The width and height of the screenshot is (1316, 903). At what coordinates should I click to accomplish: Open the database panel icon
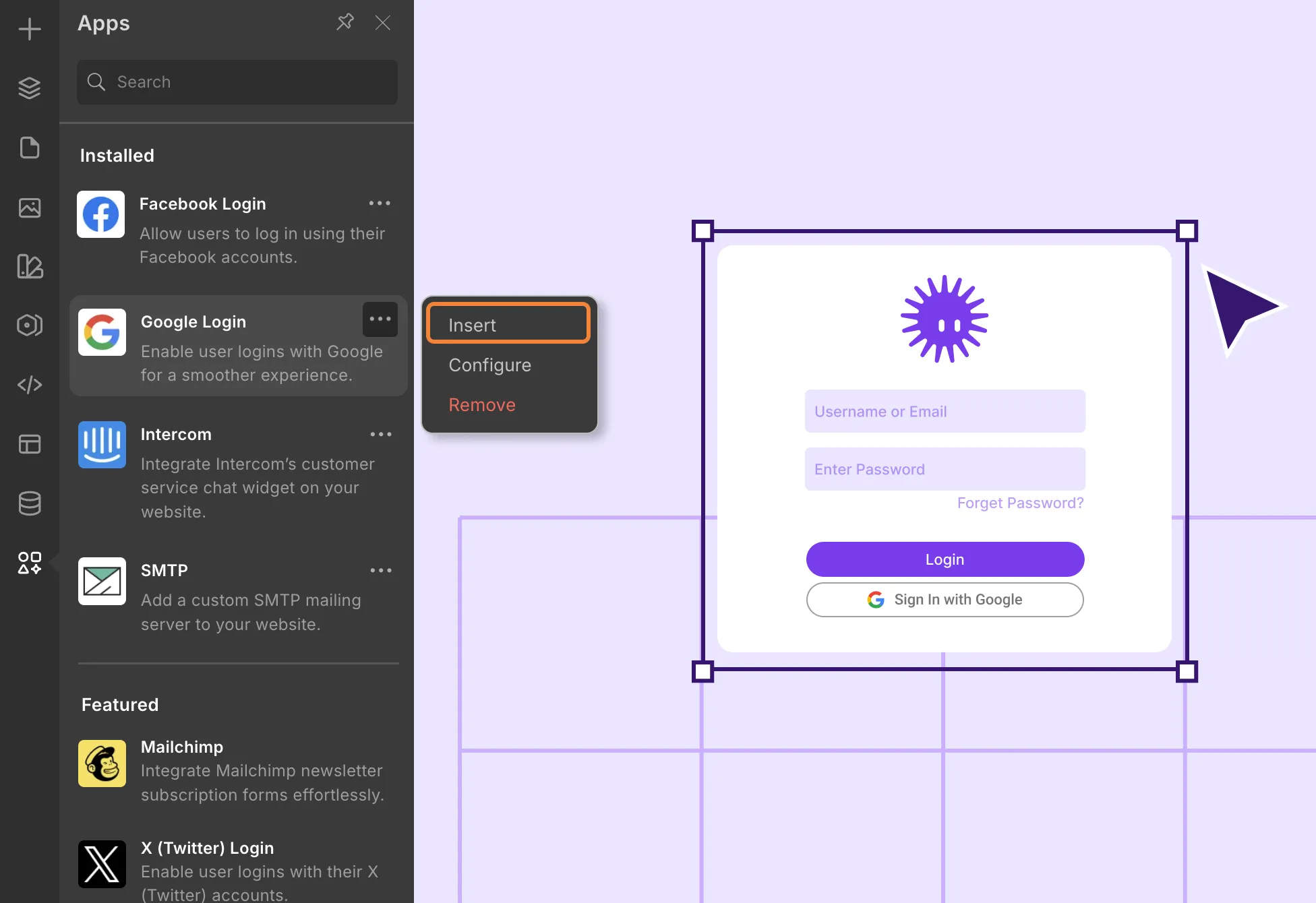coord(30,503)
